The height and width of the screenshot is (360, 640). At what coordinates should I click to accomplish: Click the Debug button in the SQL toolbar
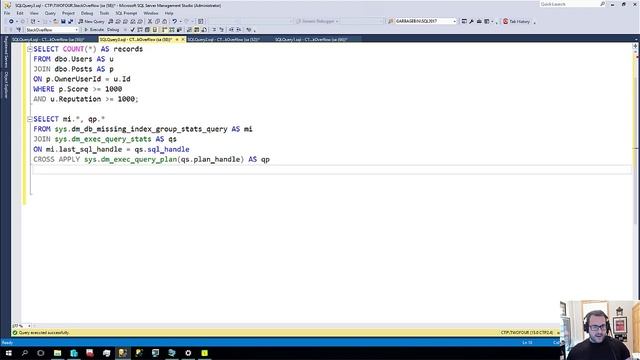113,30
